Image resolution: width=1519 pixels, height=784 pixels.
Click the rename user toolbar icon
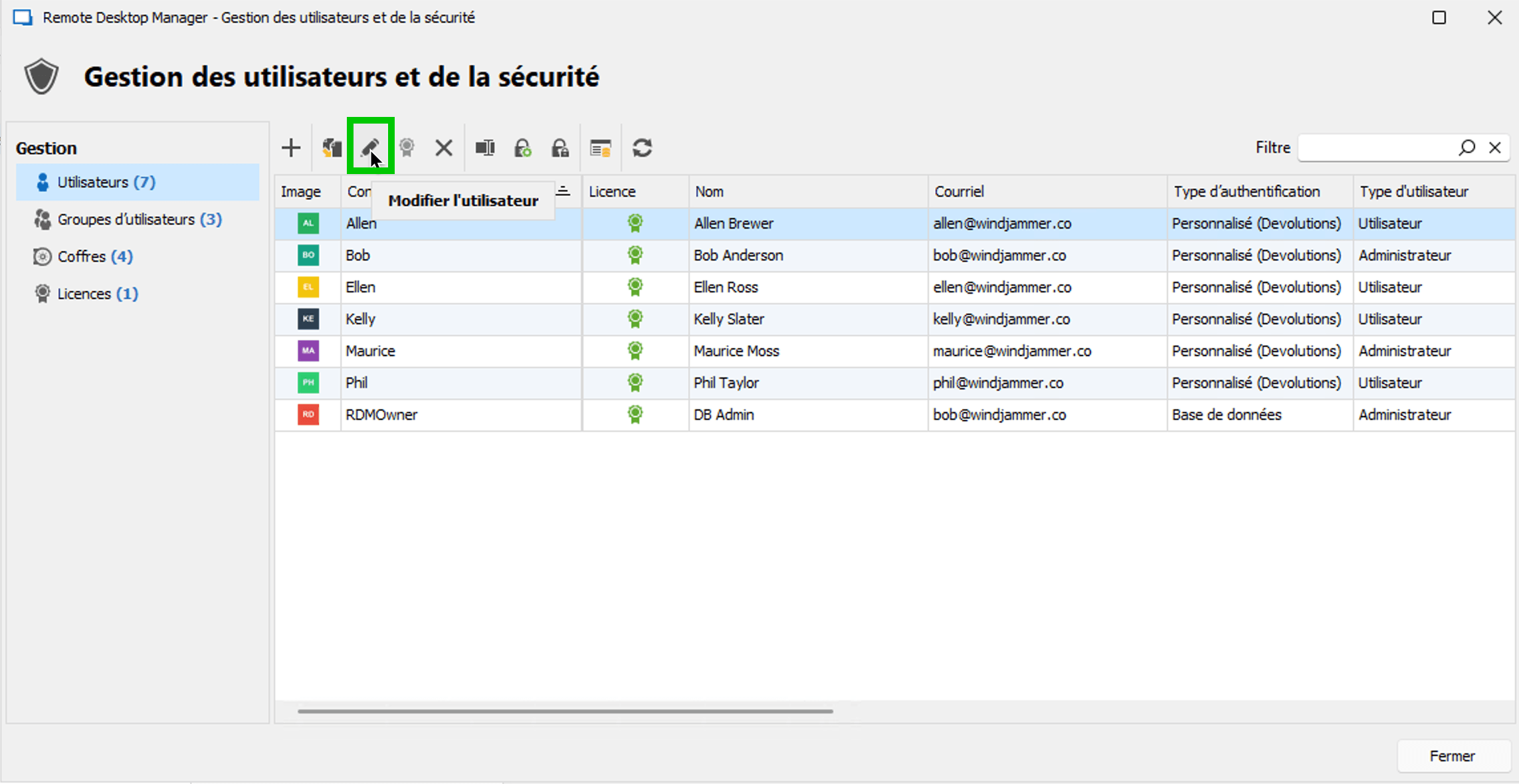coord(485,147)
